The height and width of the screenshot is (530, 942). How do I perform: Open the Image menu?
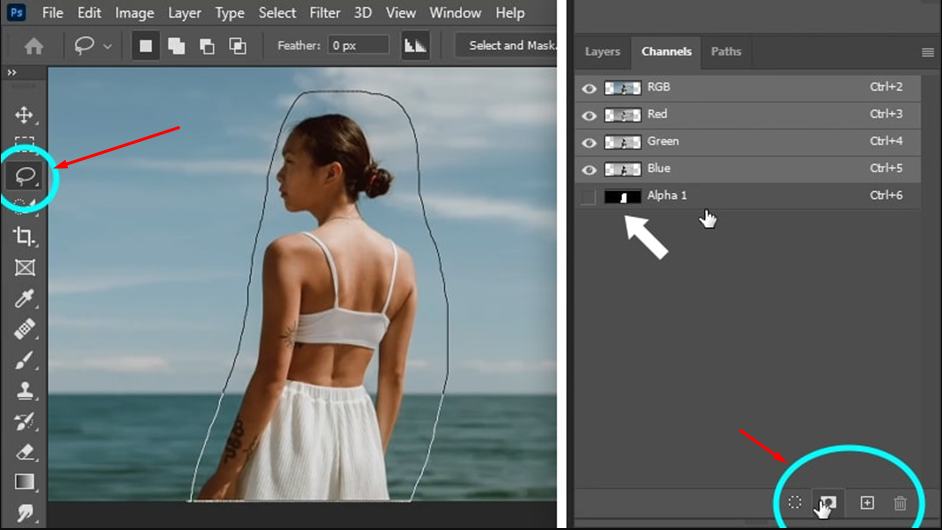point(135,13)
